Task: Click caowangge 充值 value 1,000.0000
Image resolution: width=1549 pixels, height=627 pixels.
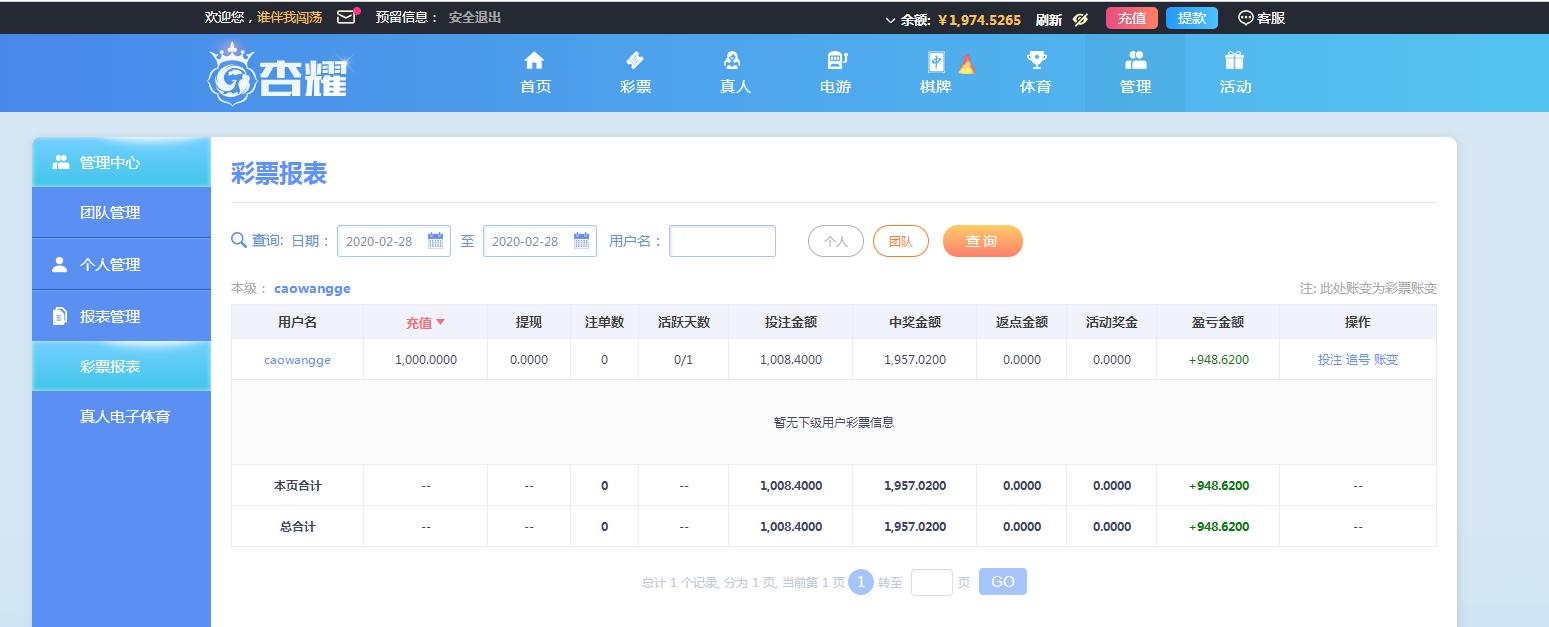Action: (x=426, y=360)
